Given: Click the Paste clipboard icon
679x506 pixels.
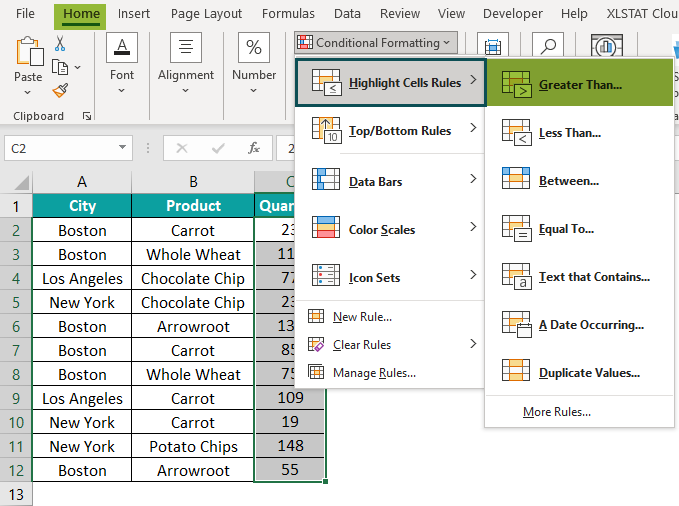Looking at the screenshot, I should coord(29,51).
